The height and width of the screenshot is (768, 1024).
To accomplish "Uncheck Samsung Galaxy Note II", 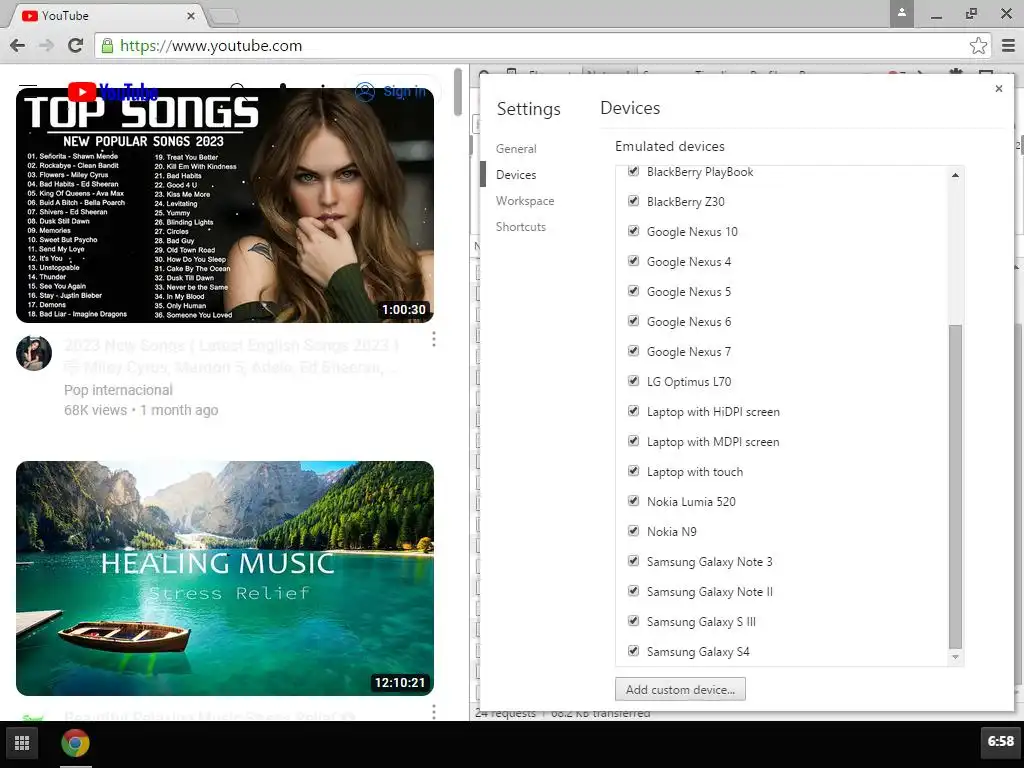I will [633, 591].
